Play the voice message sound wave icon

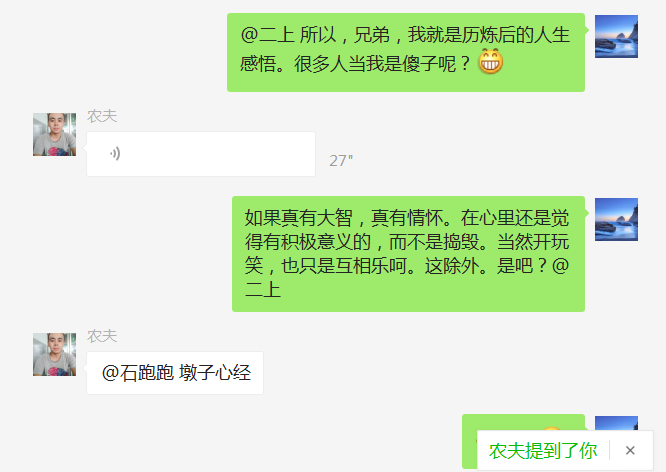tap(115, 153)
